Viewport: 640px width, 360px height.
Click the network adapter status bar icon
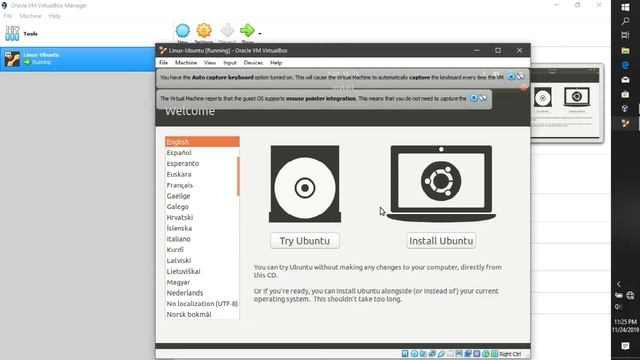tap(432, 354)
